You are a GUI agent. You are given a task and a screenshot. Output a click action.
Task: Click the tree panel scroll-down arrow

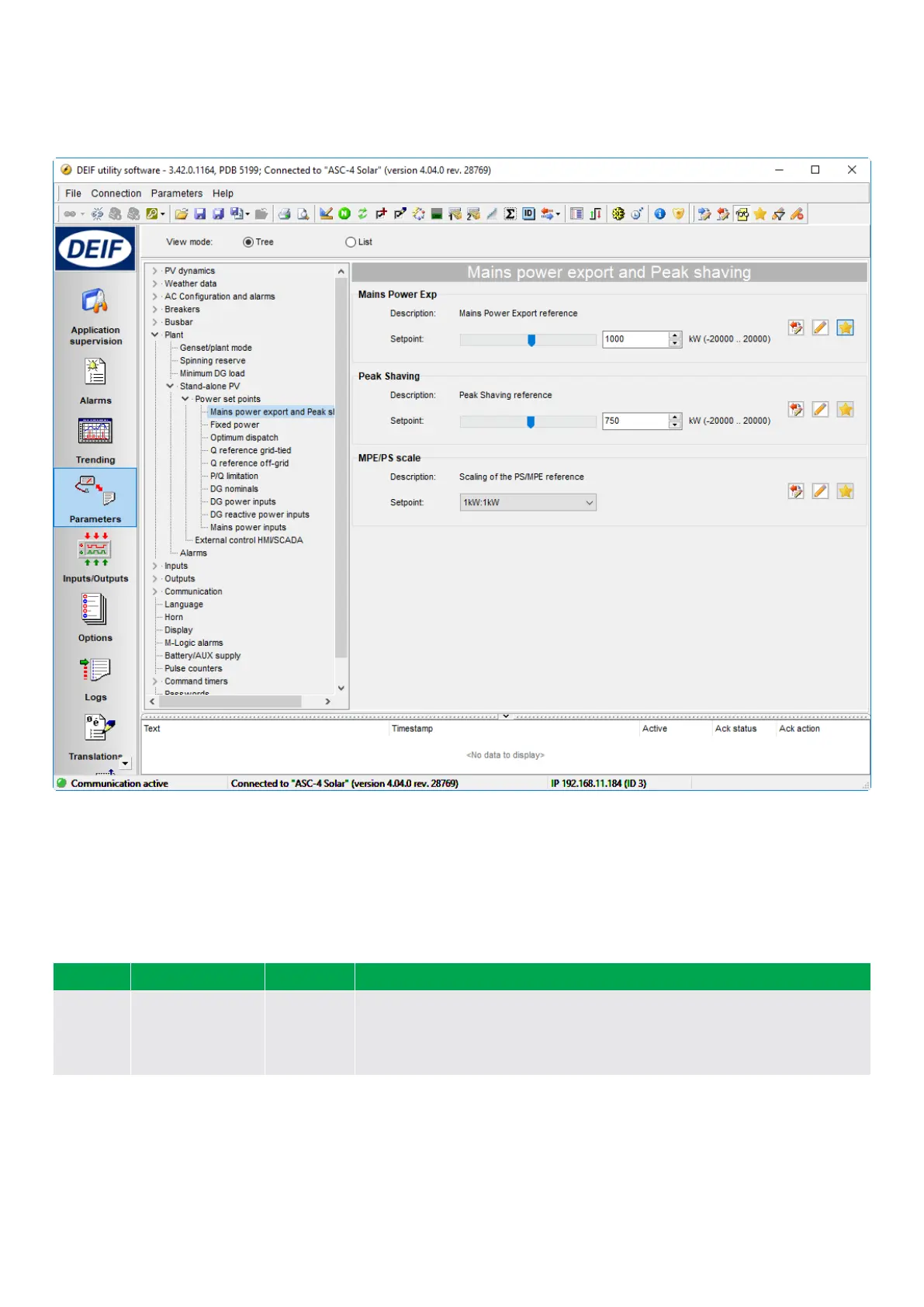tap(341, 688)
